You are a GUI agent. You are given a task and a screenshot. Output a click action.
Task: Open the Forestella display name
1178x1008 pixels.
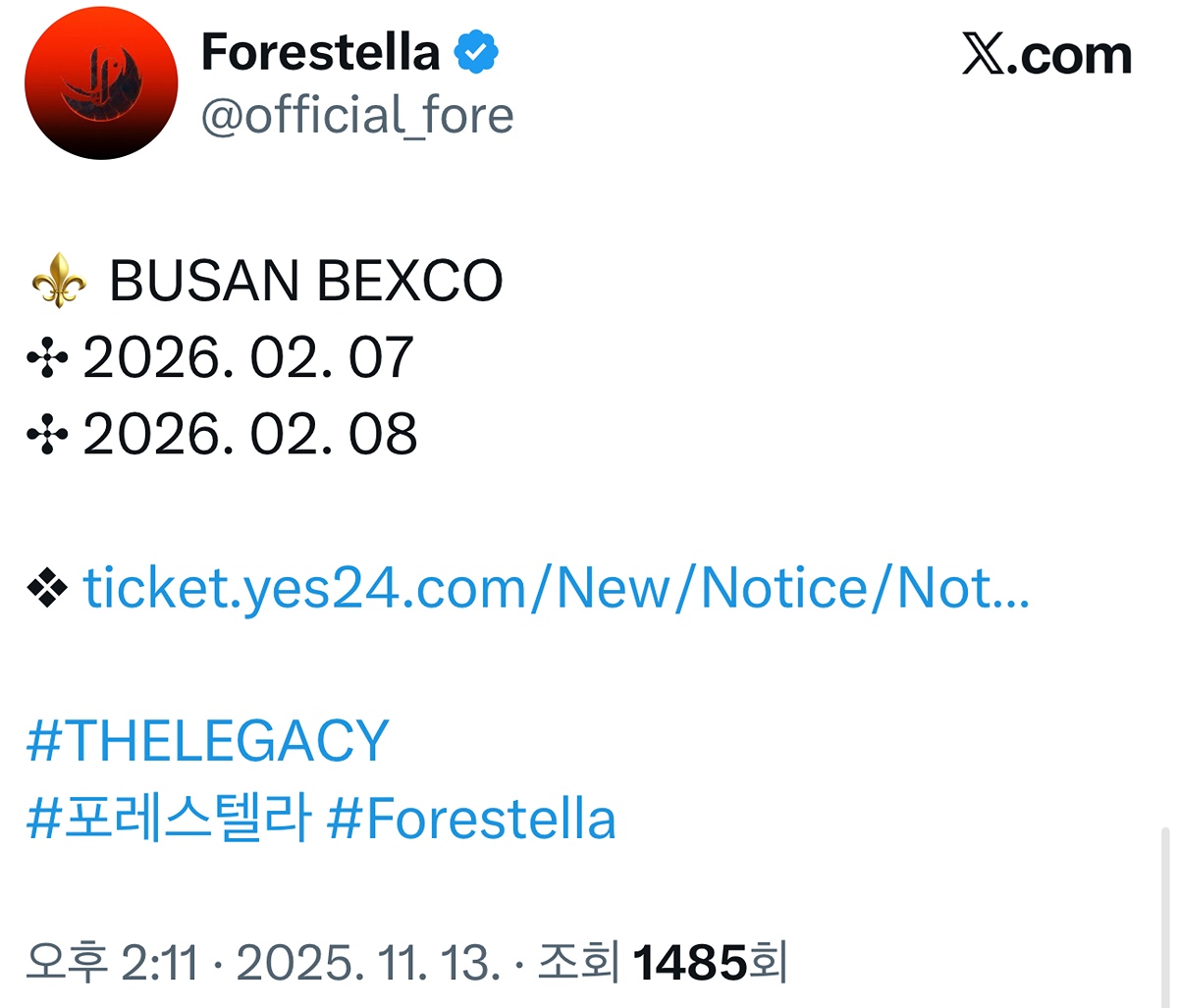pyautogui.click(x=320, y=52)
